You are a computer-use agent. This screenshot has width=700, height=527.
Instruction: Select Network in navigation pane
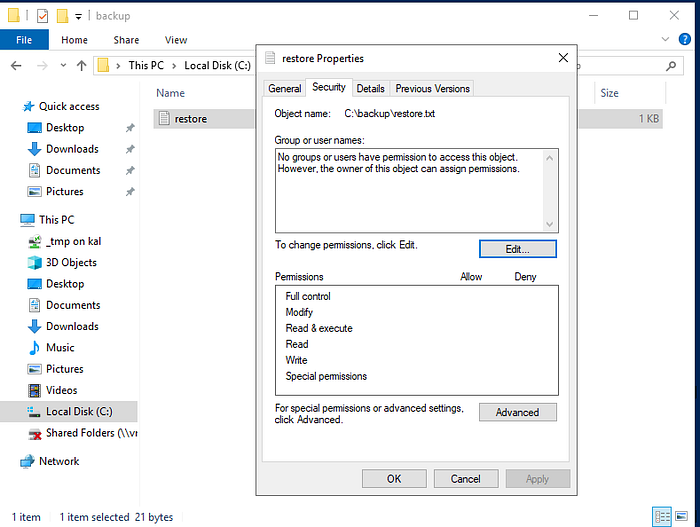click(59, 461)
